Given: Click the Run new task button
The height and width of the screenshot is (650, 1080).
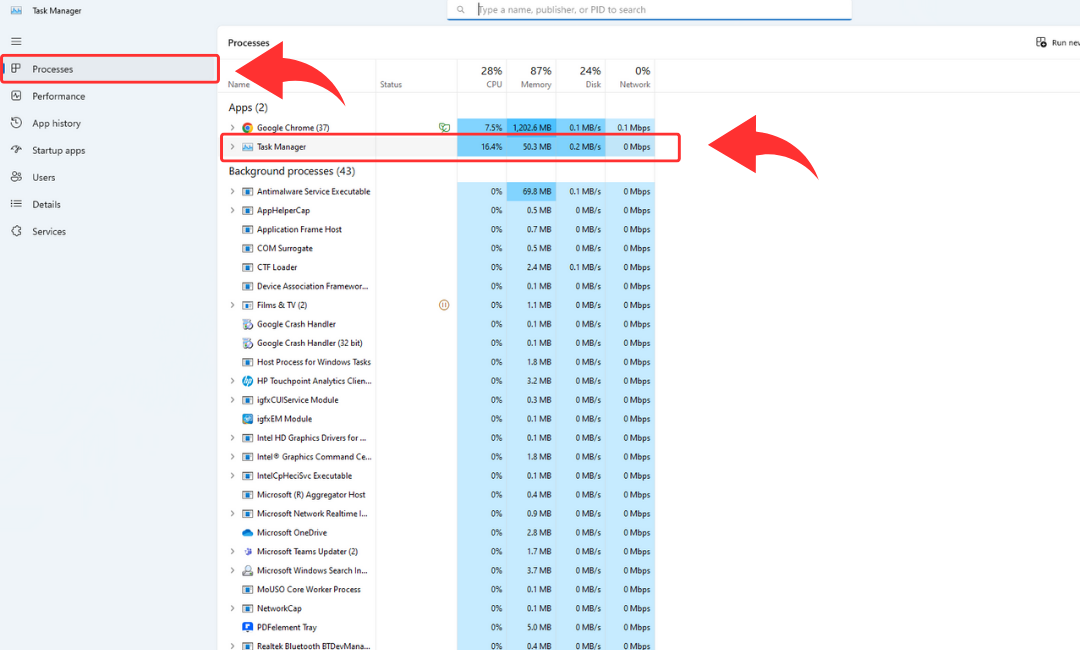Looking at the screenshot, I should point(1058,43).
